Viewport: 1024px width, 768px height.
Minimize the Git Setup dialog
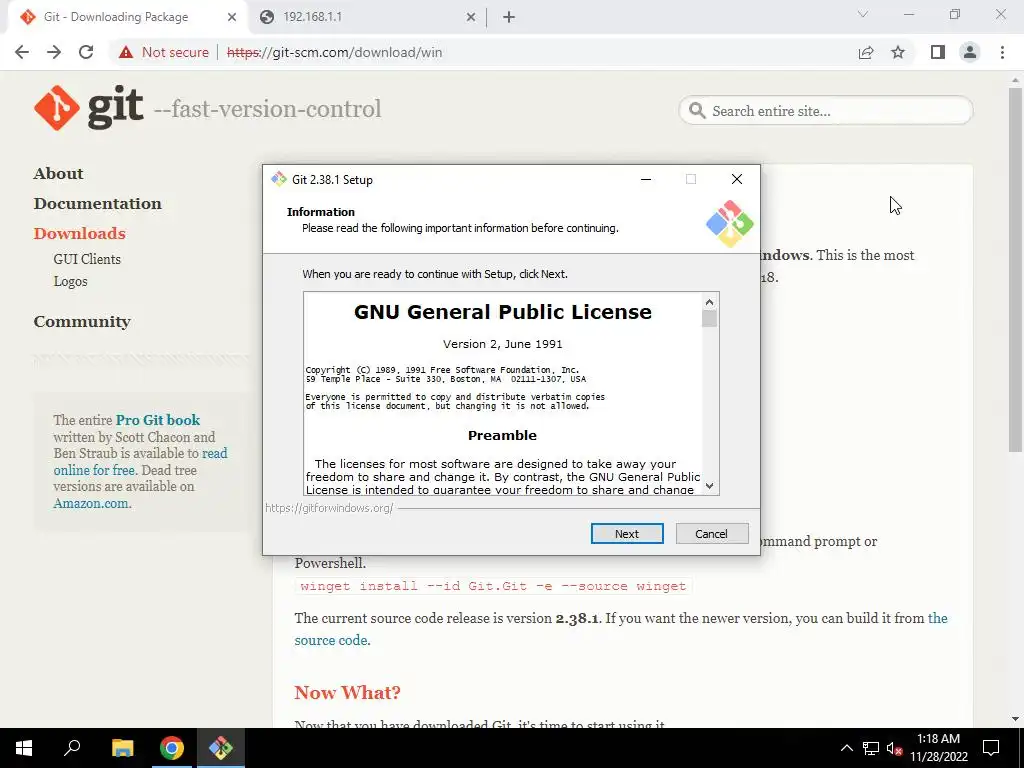(x=646, y=179)
